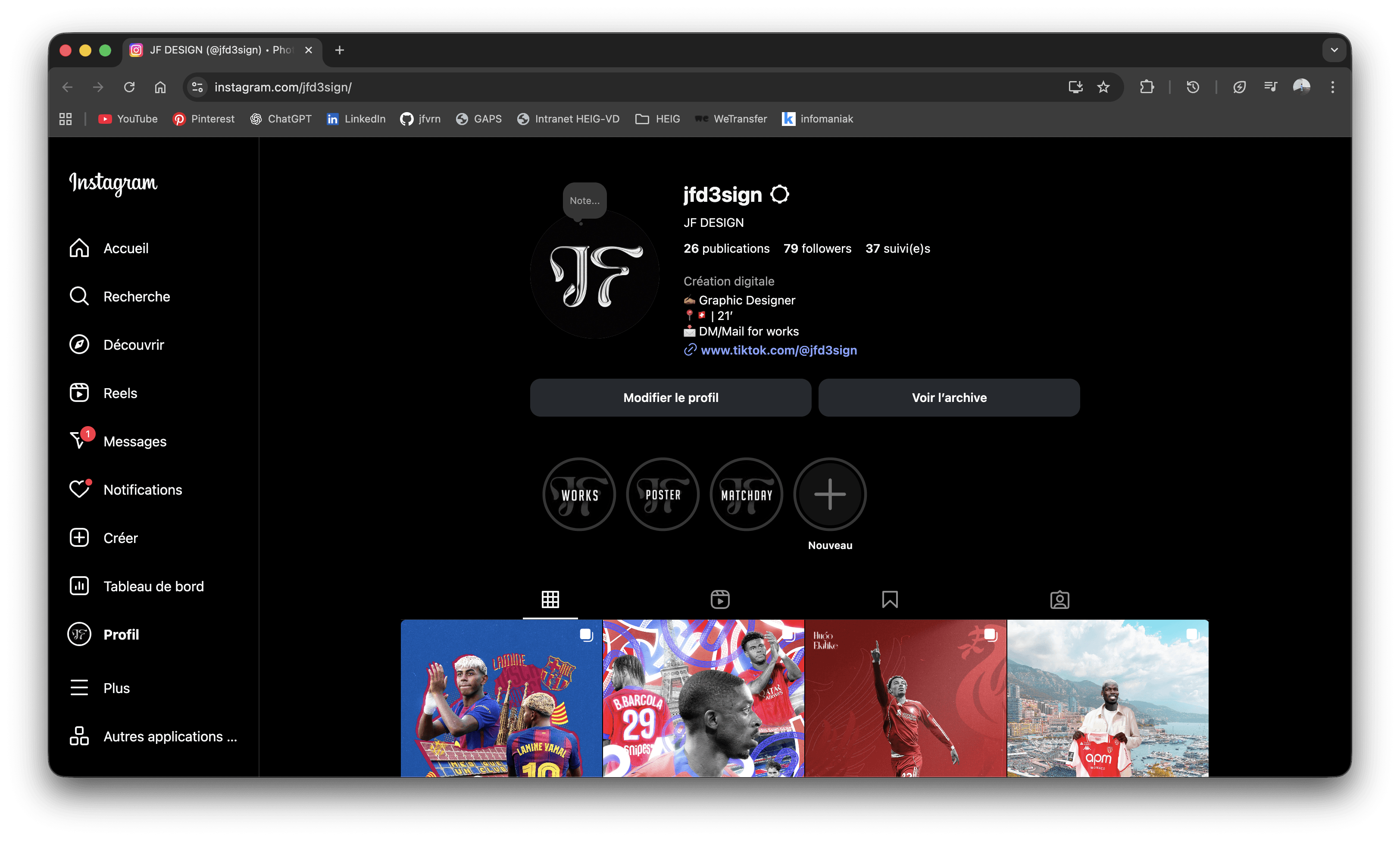Open the Tableau de bord icon

click(x=79, y=586)
